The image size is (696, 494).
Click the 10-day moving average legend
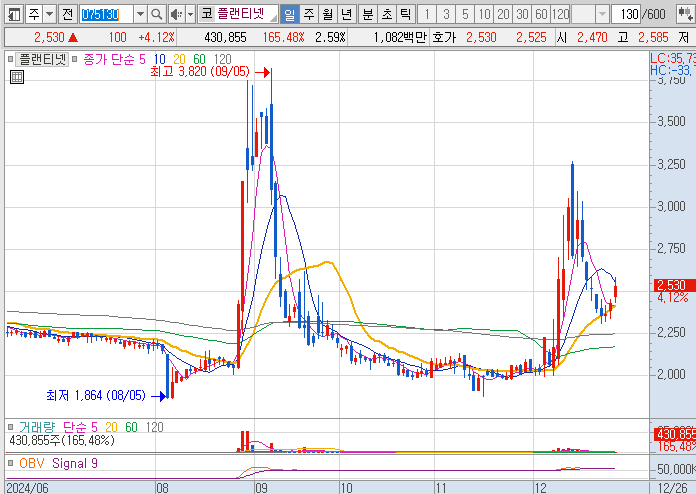tap(159, 59)
